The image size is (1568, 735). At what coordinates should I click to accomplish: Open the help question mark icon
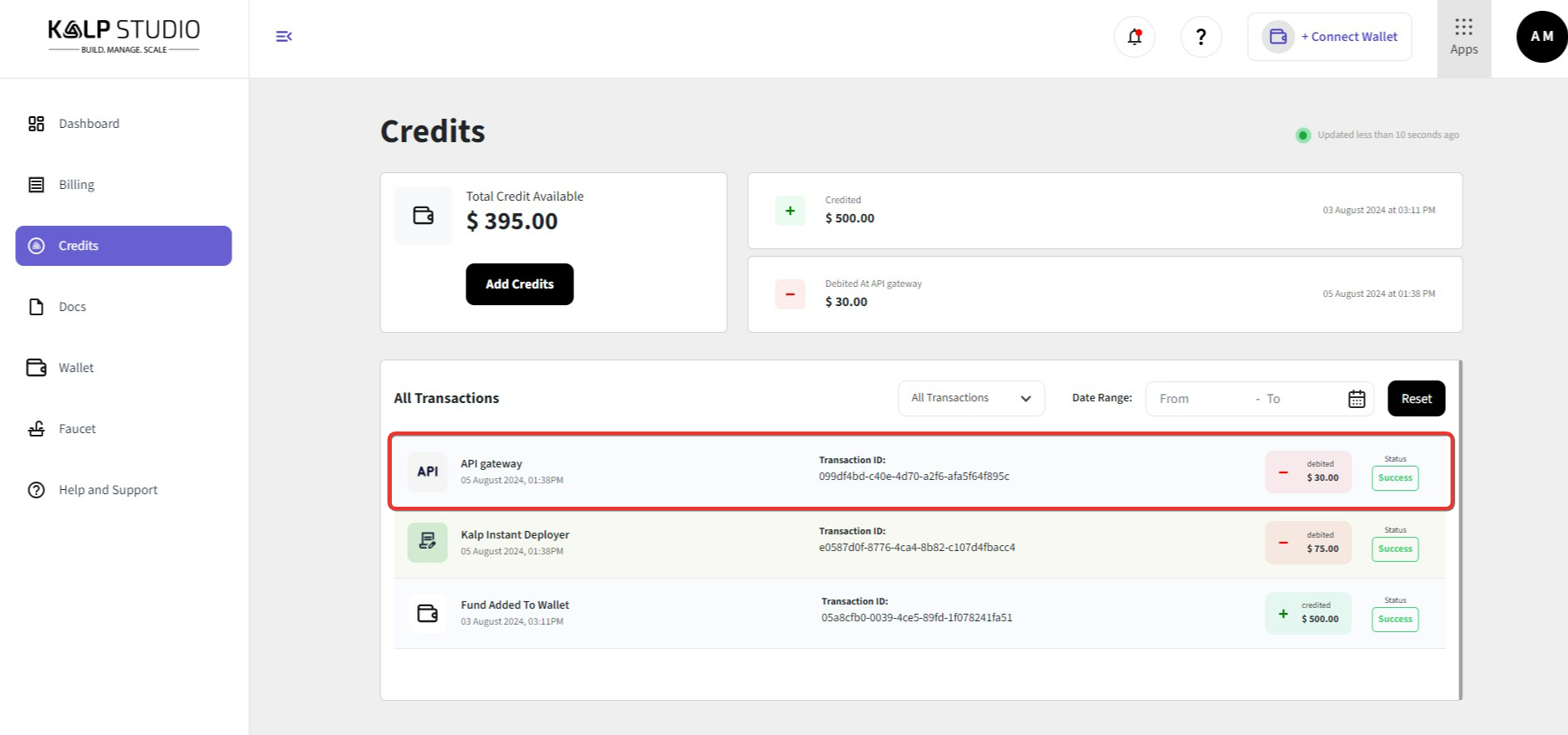pos(1200,37)
